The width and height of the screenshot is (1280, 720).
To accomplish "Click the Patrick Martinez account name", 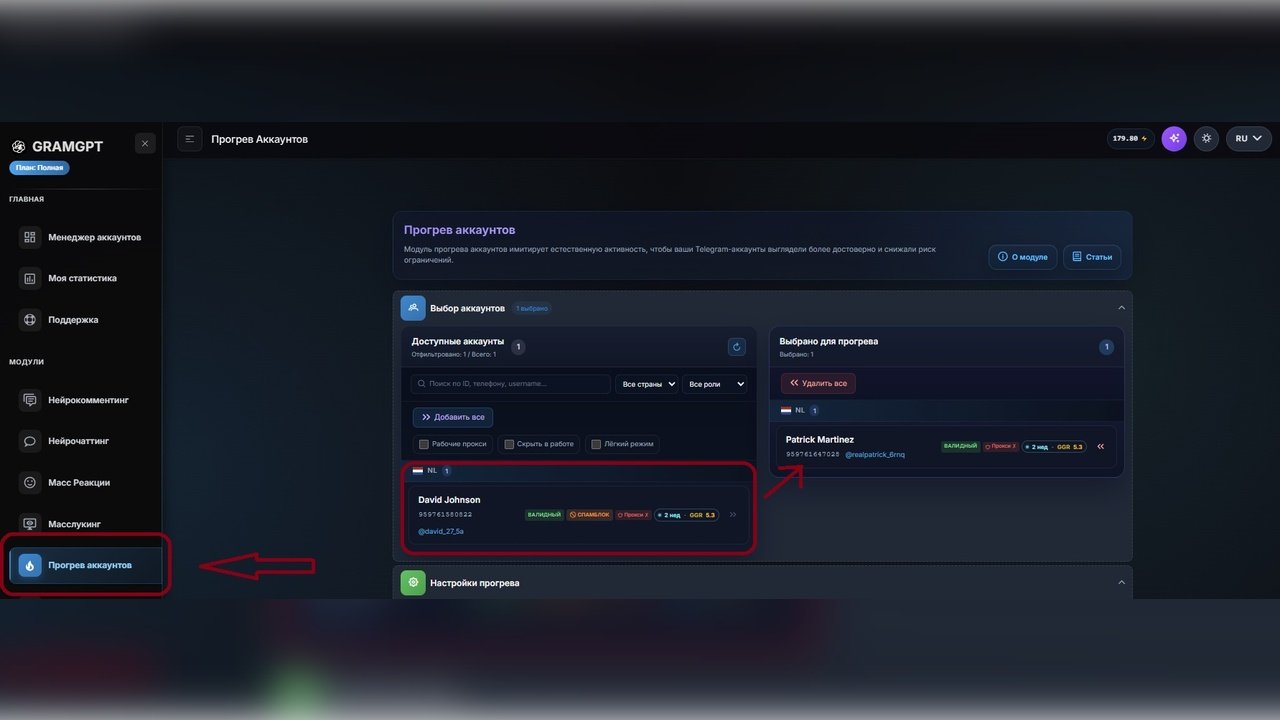I will 820,440.
